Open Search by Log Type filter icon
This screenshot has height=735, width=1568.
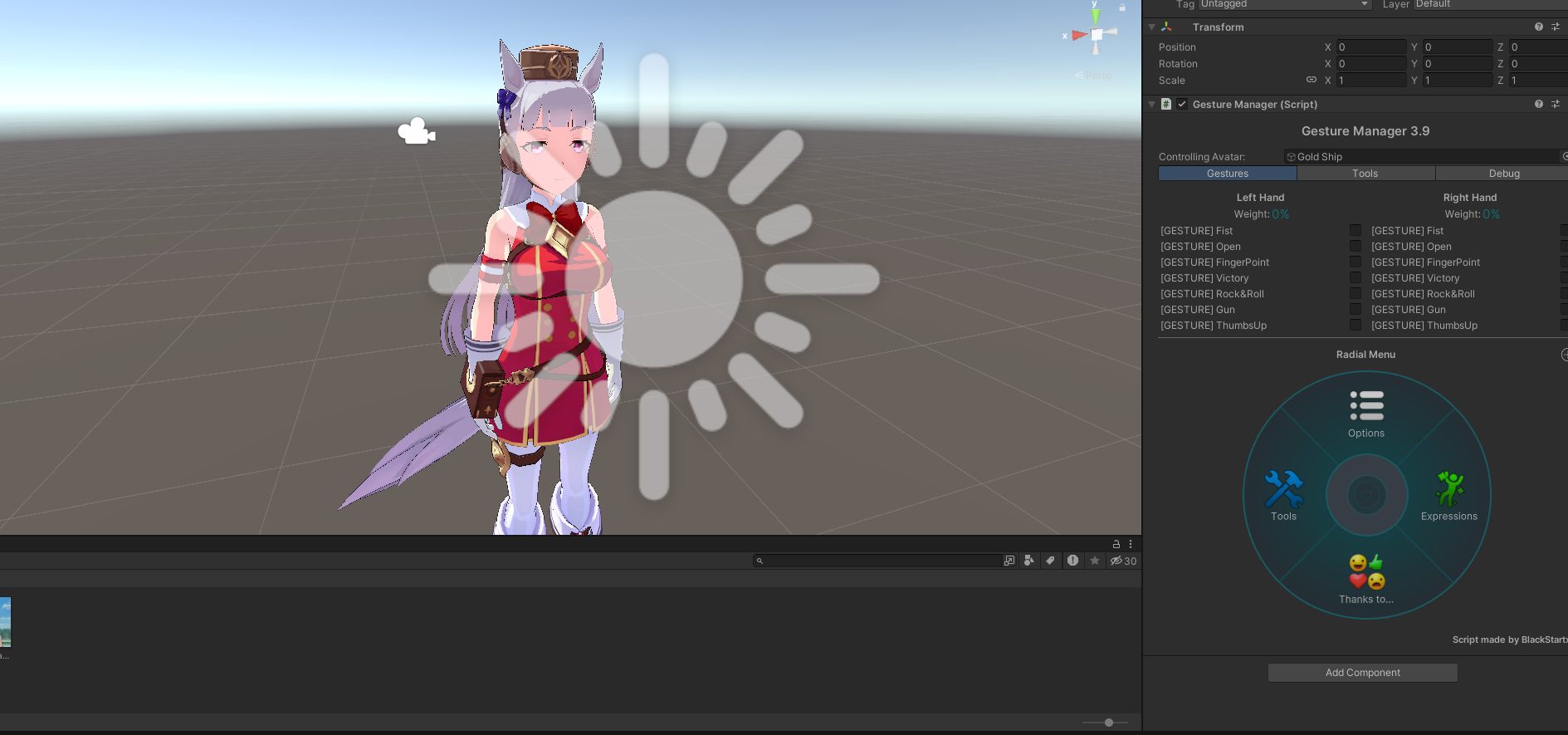(1072, 561)
